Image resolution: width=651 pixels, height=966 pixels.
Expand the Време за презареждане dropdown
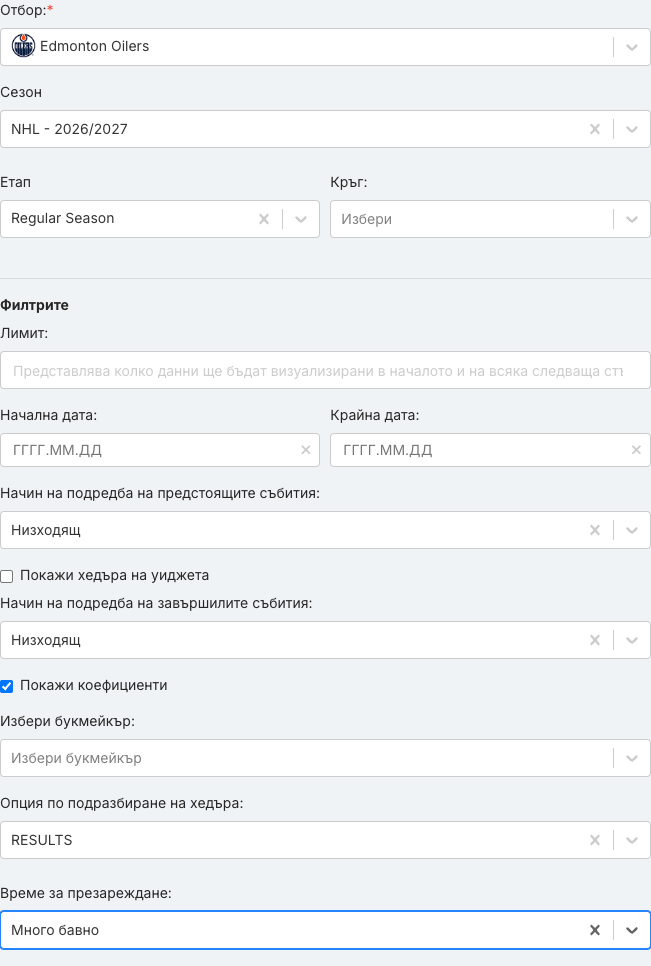[631, 930]
